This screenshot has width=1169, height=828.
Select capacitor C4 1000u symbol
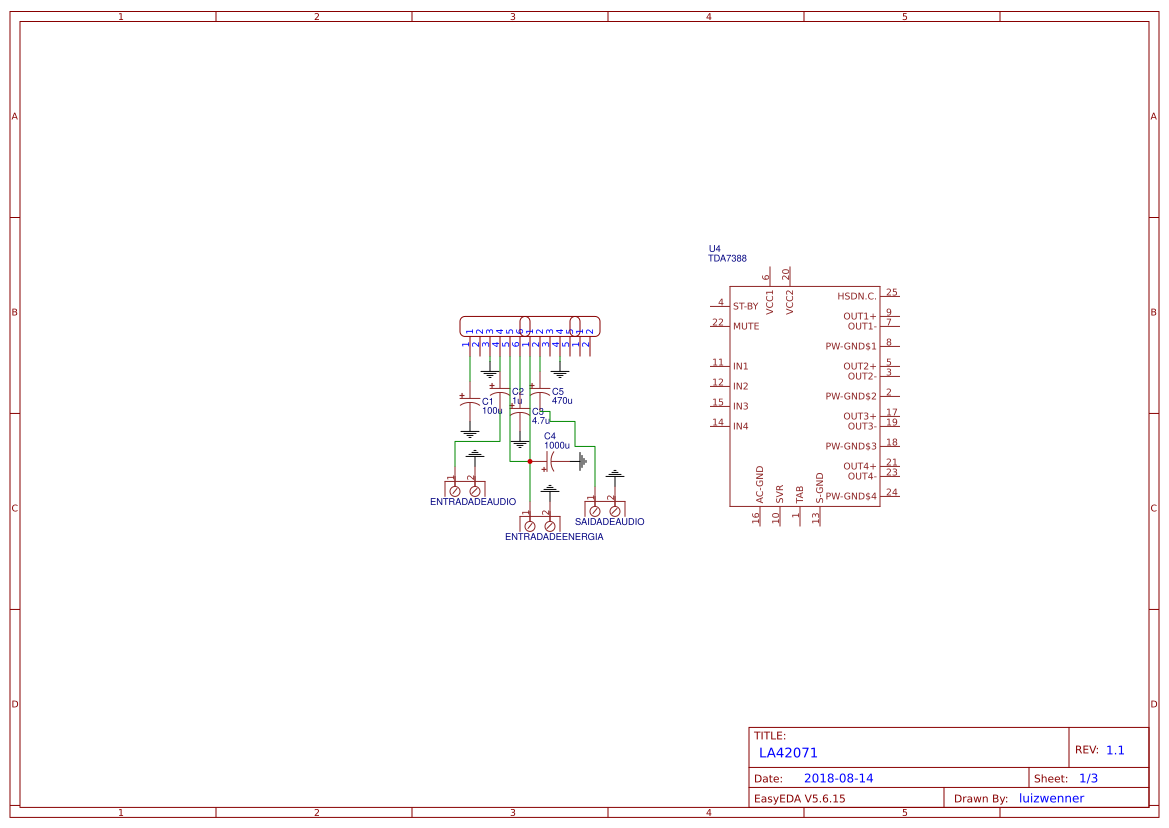point(550,462)
